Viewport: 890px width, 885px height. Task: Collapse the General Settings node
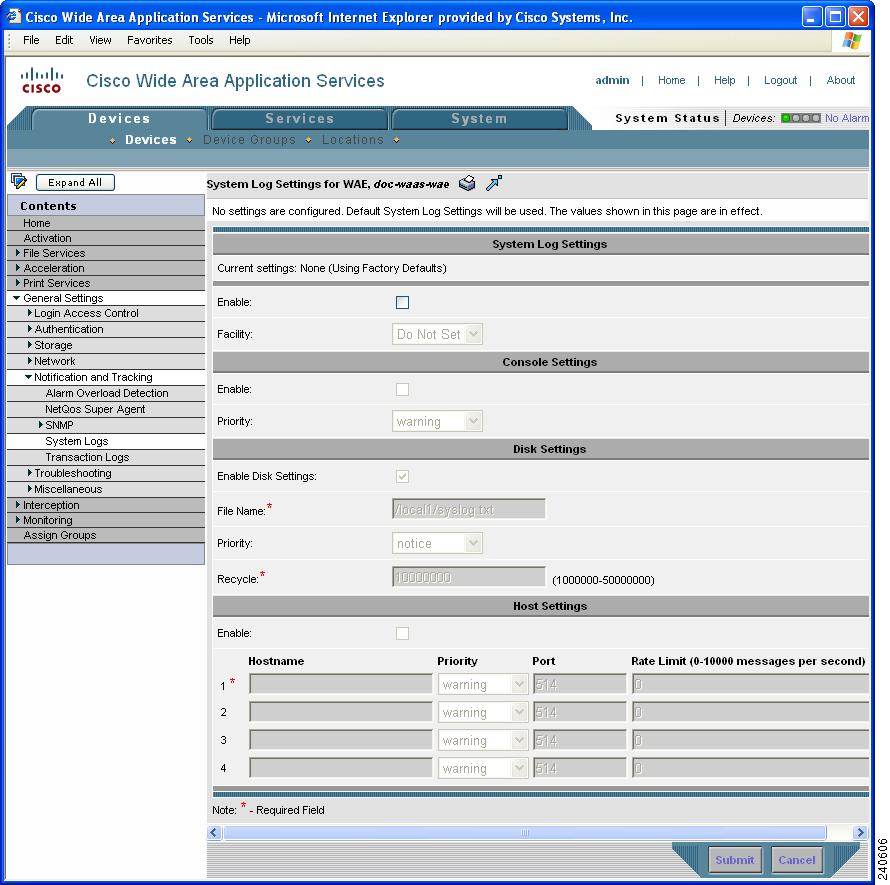[17, 298]
